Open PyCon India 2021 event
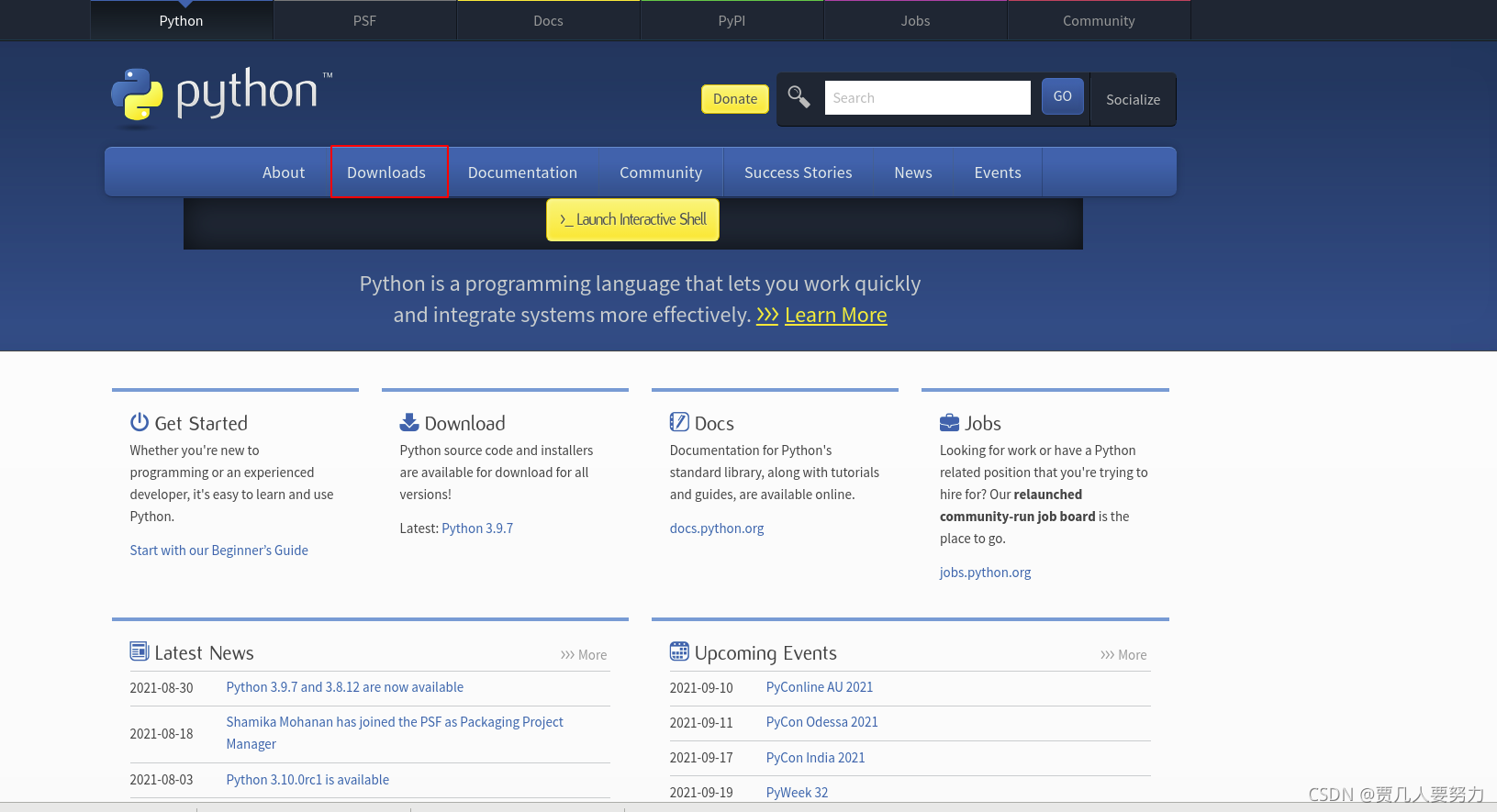This screenshot has width=1497, height=812. pos(816,758)
